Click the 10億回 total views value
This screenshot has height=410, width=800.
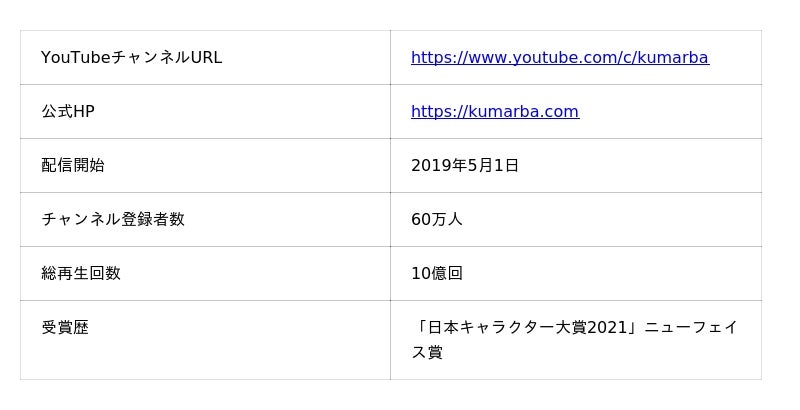pos(437,273)
